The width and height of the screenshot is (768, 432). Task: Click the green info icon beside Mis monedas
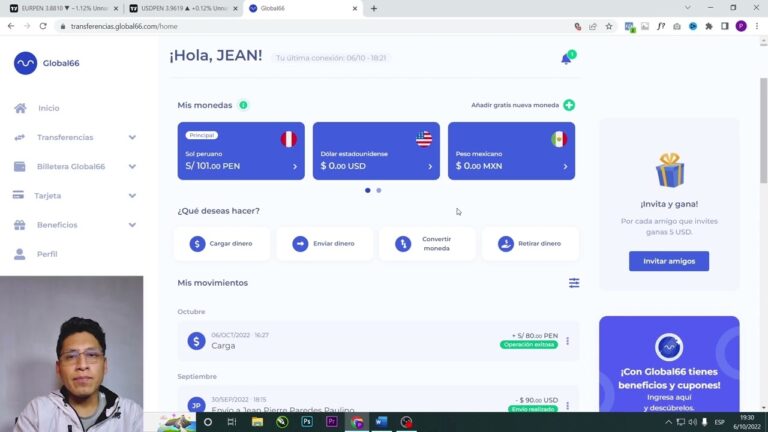pos(243,105)
